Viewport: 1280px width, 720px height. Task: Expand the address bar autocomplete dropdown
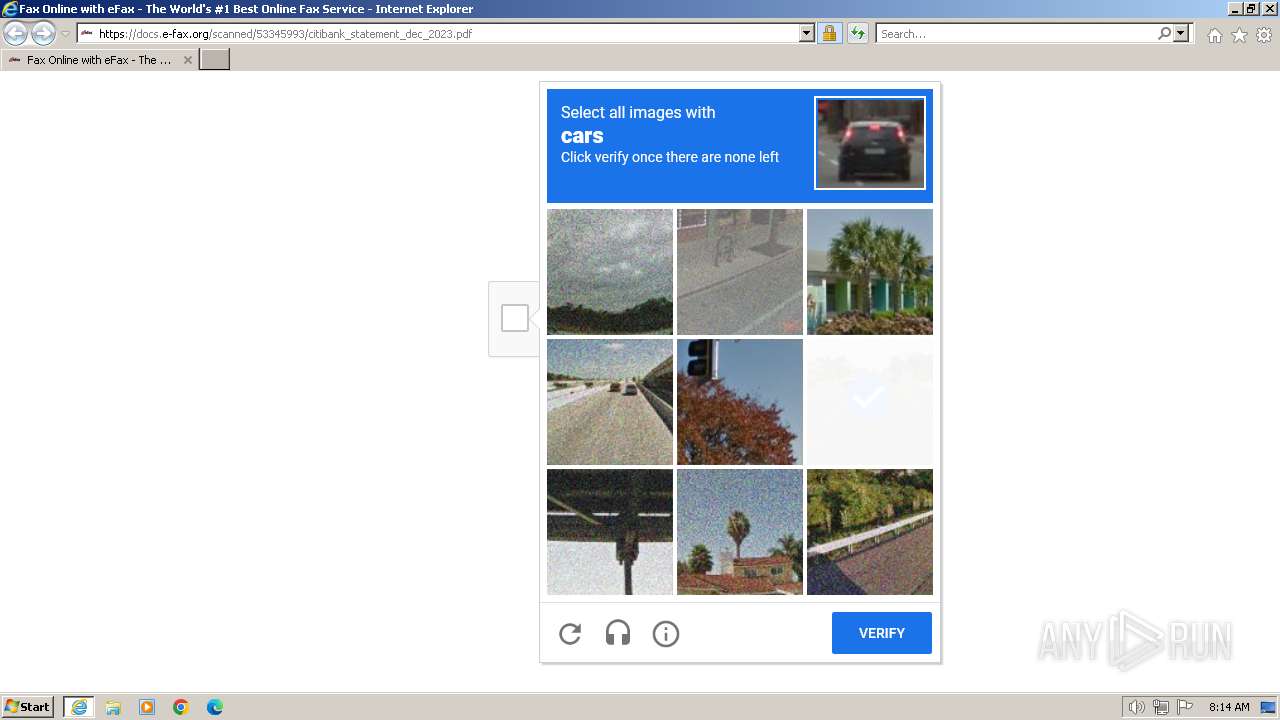click(x=807, y=33)
